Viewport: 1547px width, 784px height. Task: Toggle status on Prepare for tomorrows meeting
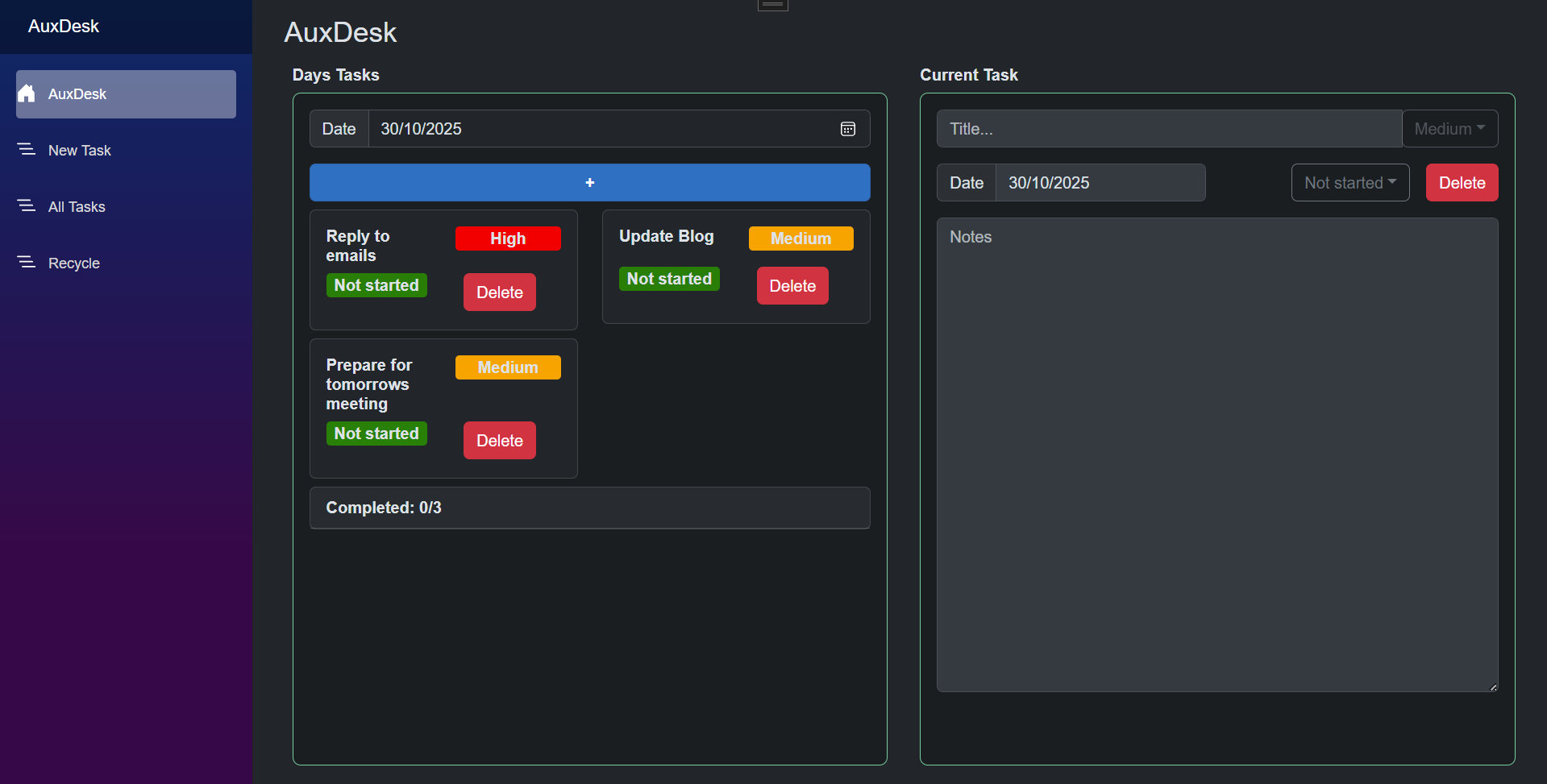376,433
